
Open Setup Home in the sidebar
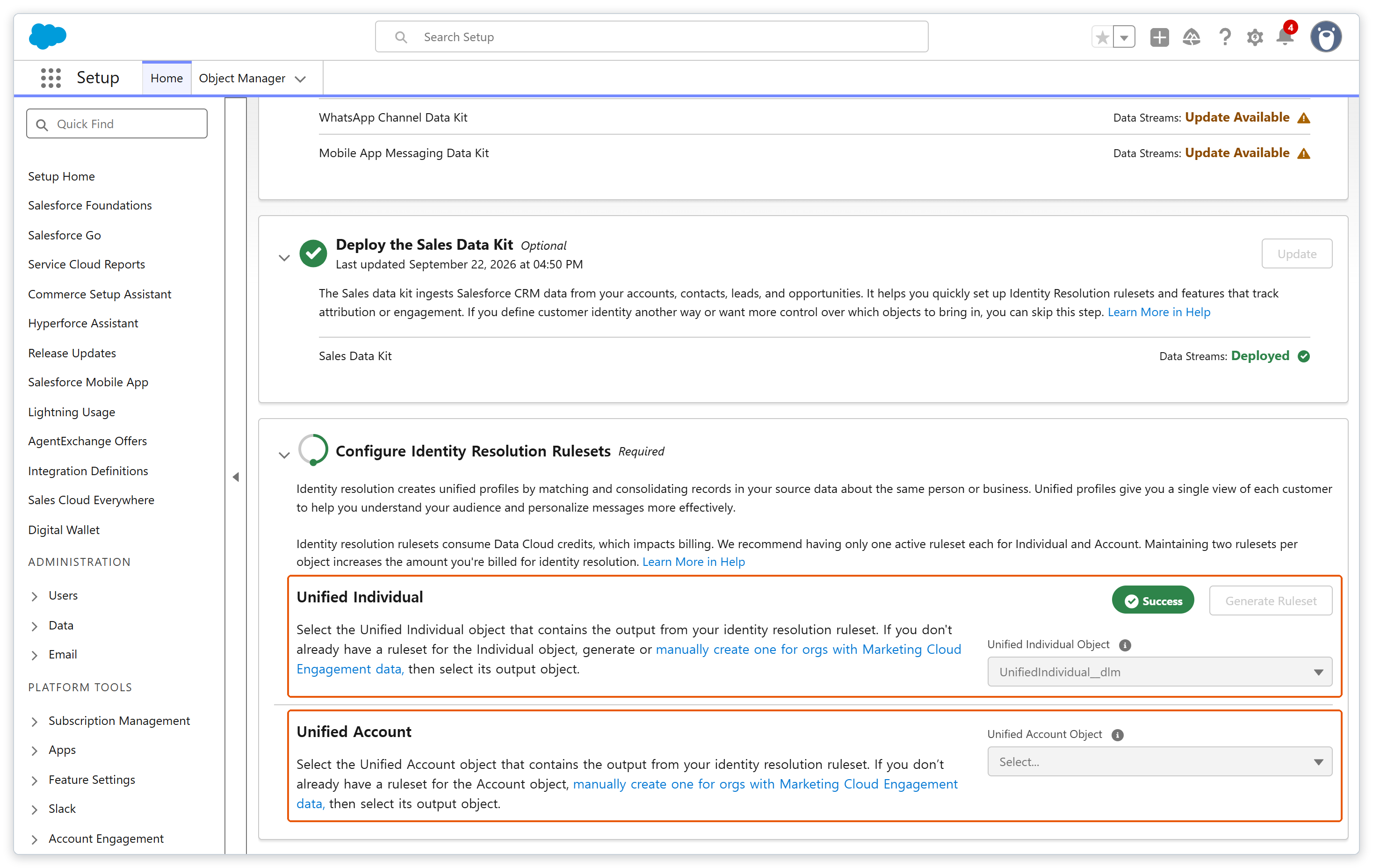click(62, 176)
